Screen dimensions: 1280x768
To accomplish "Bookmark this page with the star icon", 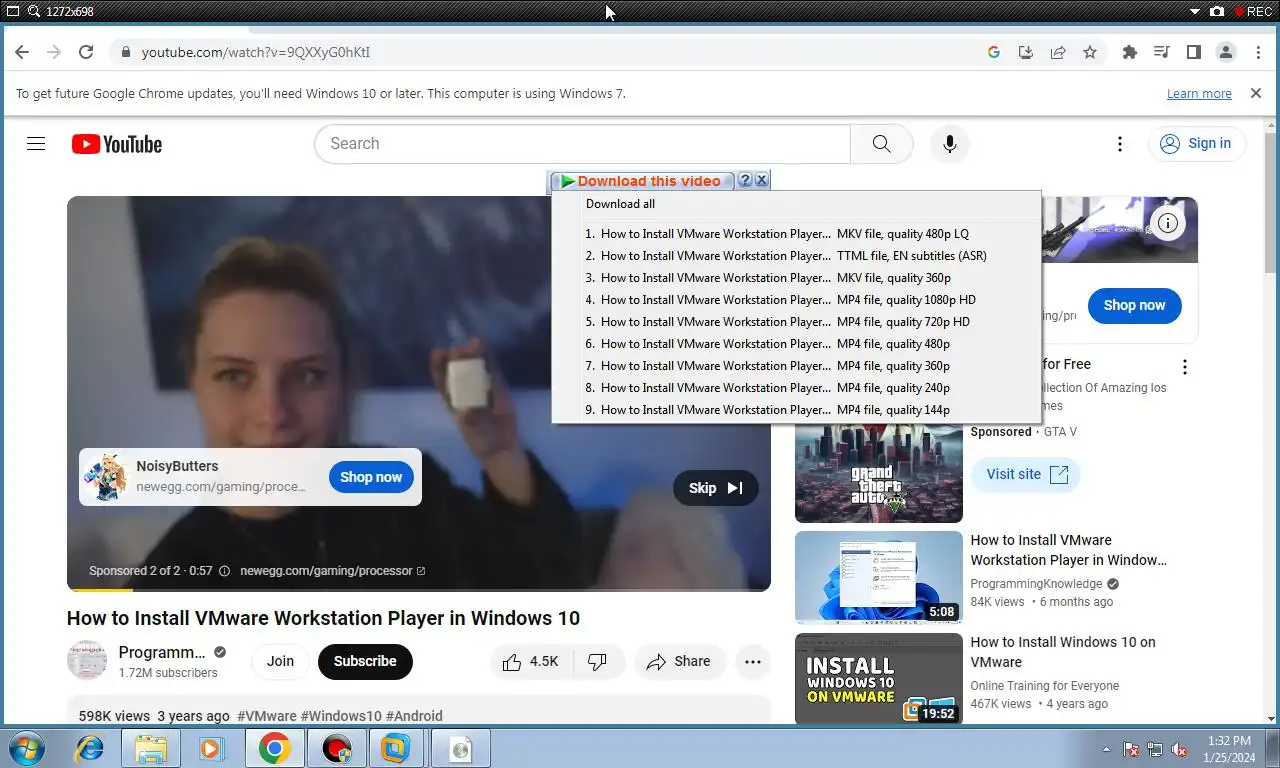I will [1090, 52].
